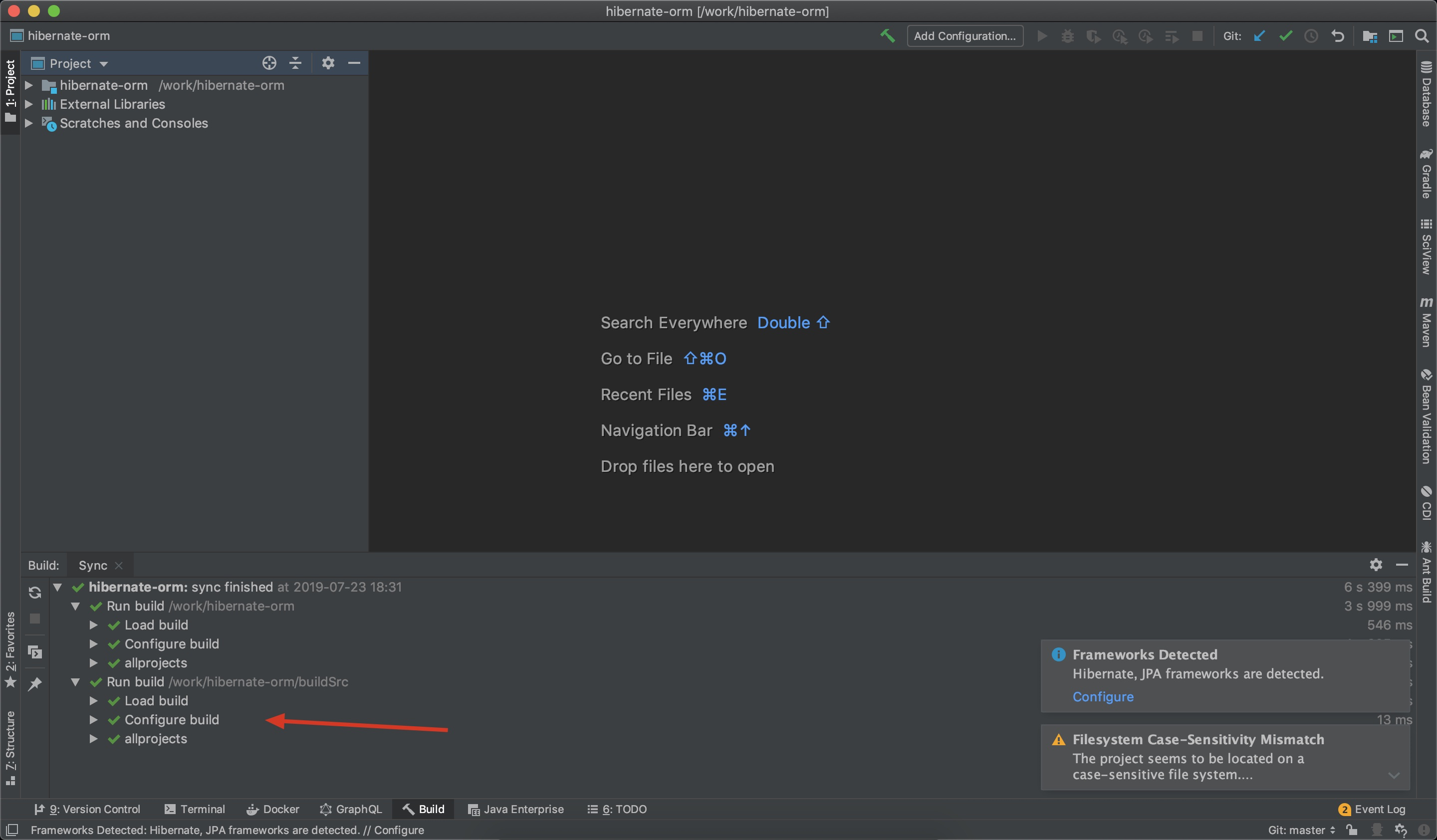Expand the hibernate-orm project tree node
Image resolution: width=1437 pixels, height=840 pixels.
[x=29, y=85]
